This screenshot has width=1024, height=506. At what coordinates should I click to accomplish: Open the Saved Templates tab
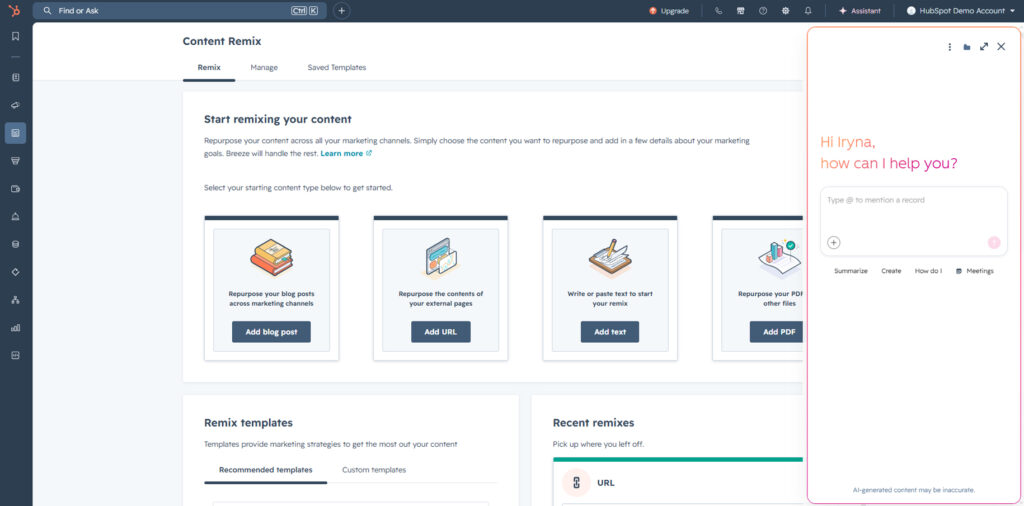tap(337, 67)
